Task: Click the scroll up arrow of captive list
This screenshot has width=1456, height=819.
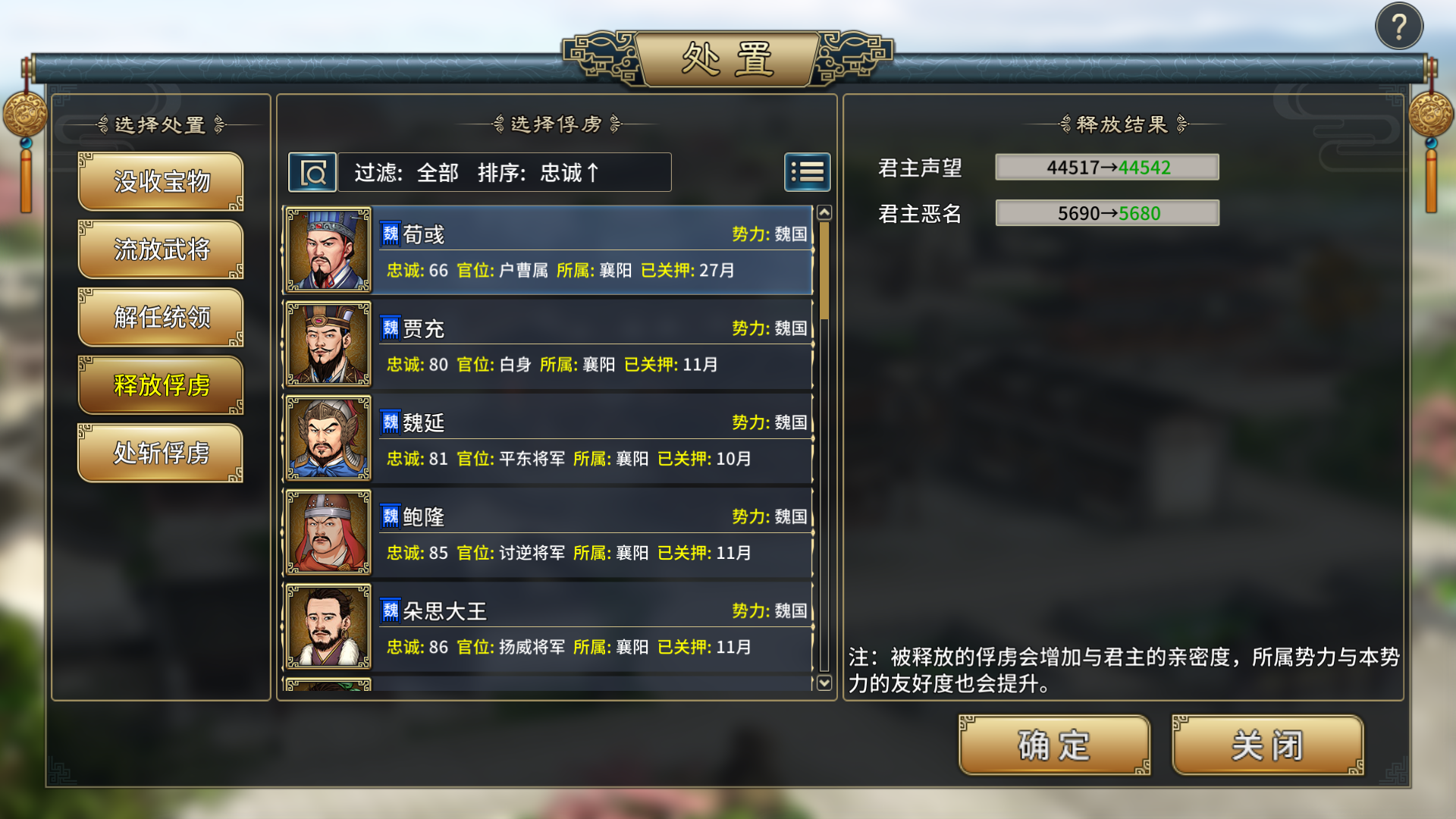Action: [x=824, y=213]
